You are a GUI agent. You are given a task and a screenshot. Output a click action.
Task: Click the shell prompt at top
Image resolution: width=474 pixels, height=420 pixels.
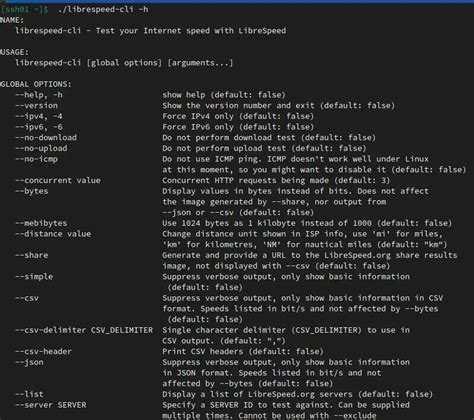[x=25, y=9]
